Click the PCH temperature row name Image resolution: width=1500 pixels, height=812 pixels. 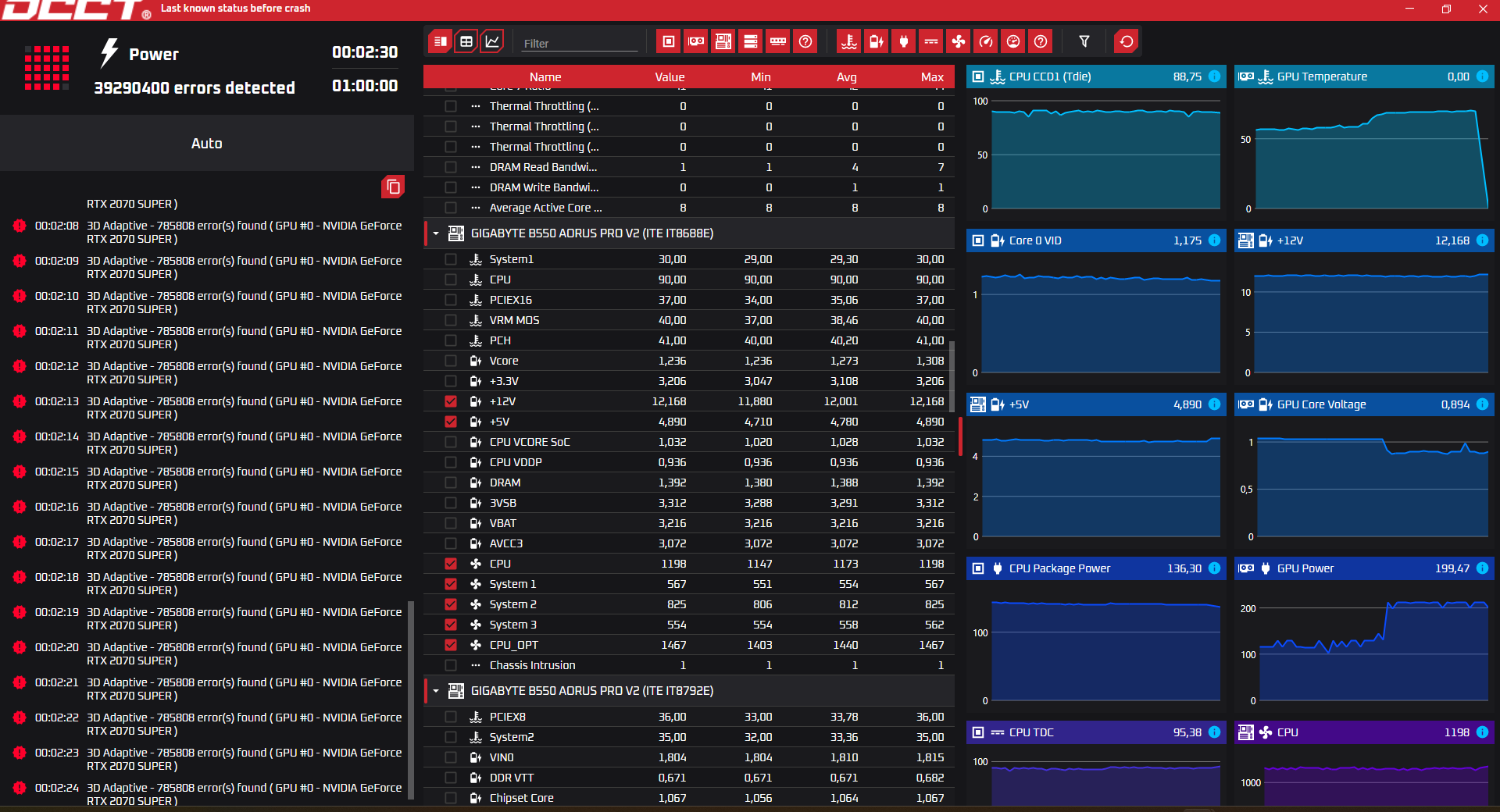(x=500, y=340)
